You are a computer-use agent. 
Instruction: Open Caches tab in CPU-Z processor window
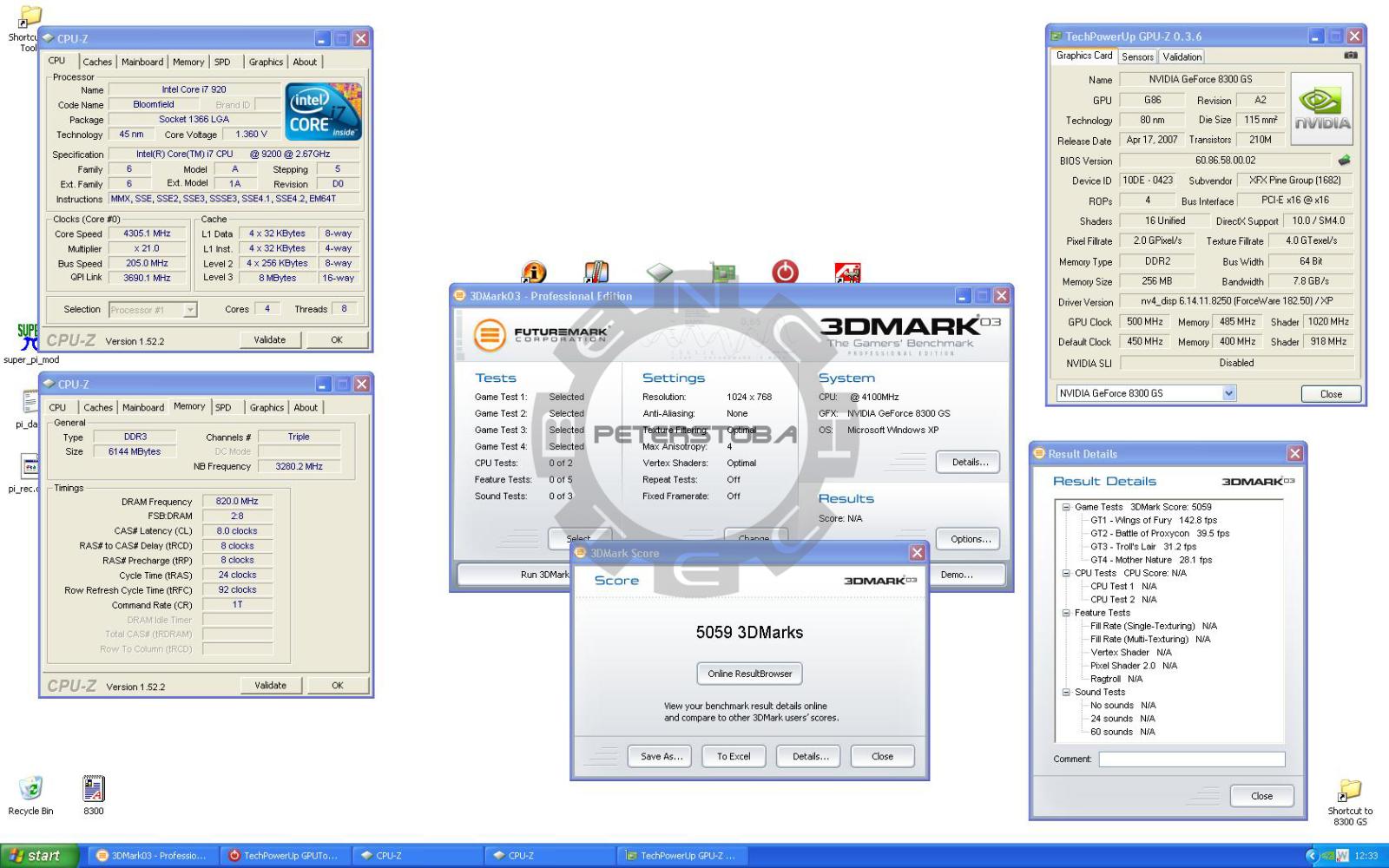(97, 62)
